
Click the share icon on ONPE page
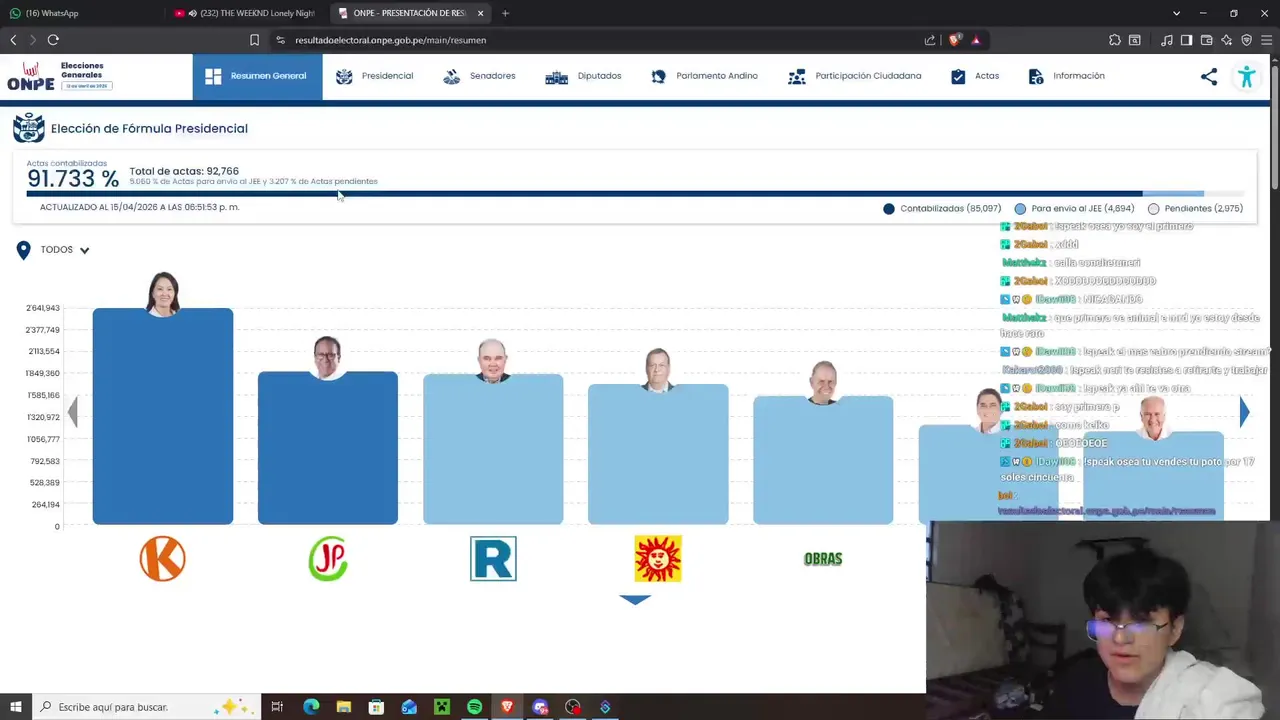(x=1209, y=77)
